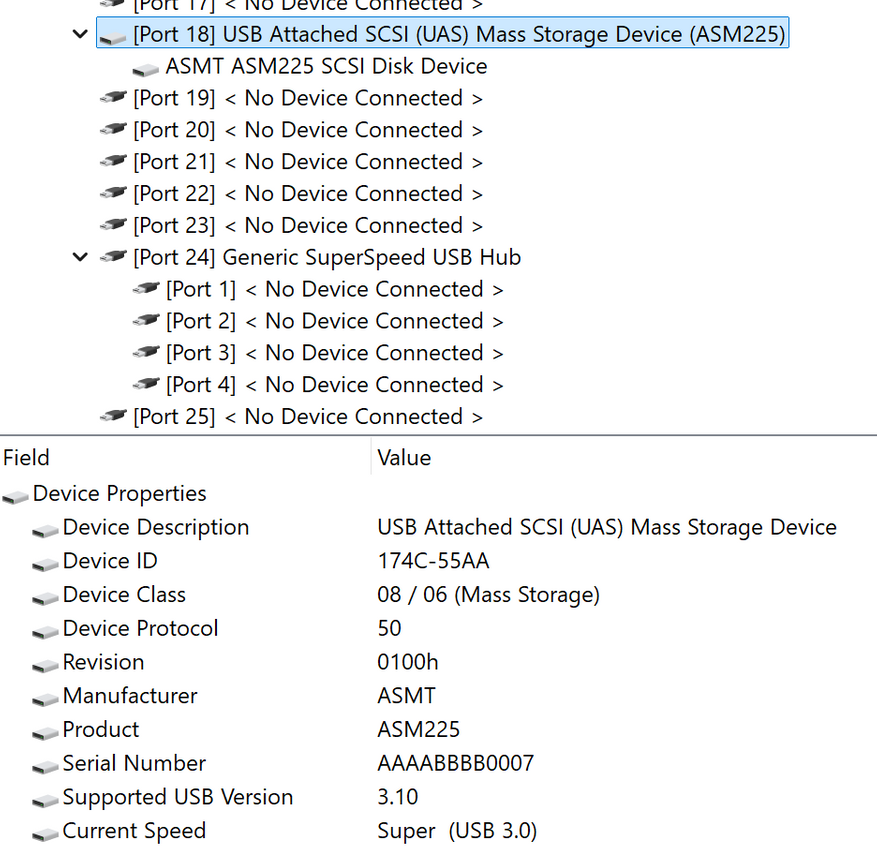Select the Device ID row

point(110,561)
